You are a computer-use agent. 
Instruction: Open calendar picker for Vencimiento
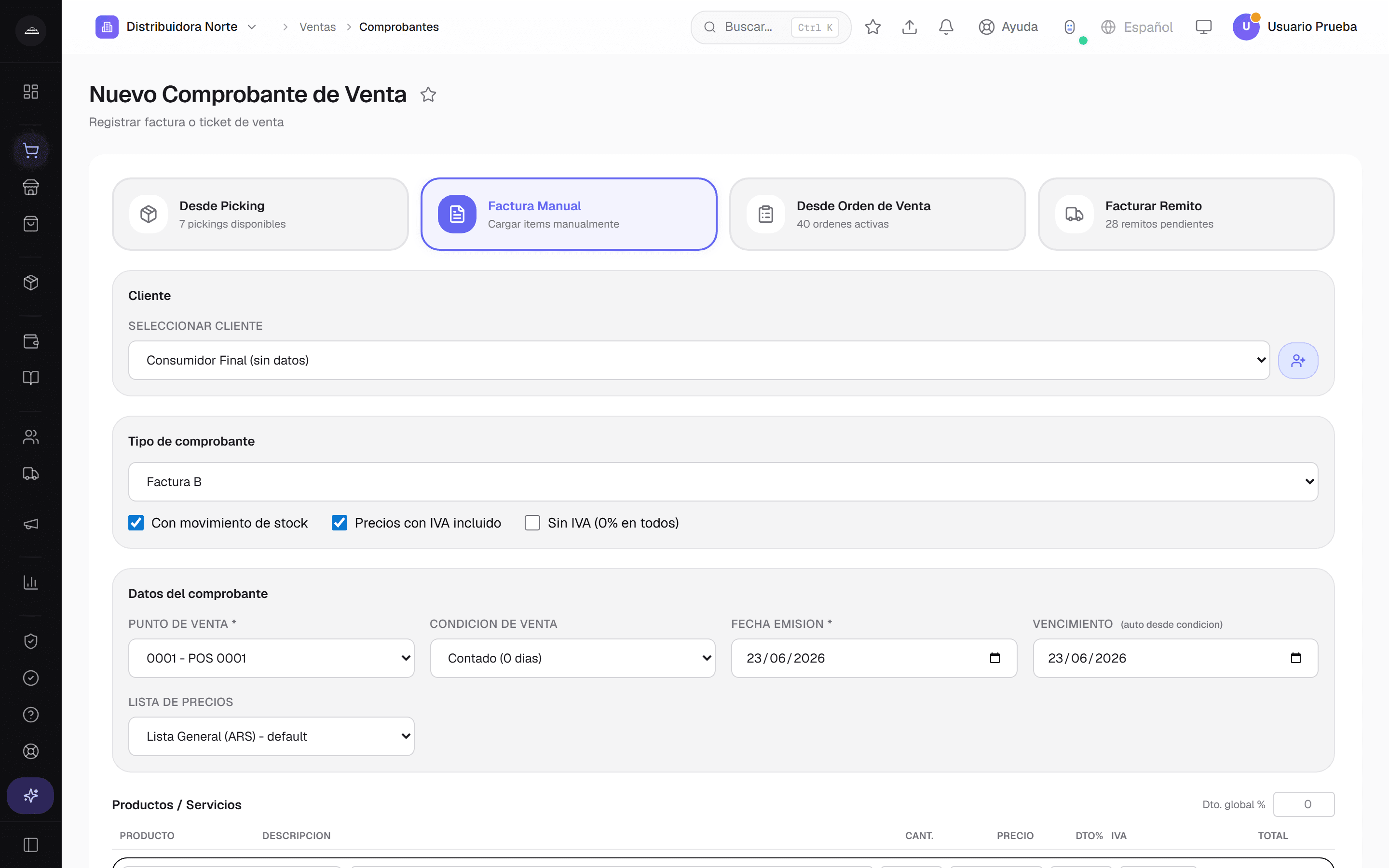tap(1295, 658)
